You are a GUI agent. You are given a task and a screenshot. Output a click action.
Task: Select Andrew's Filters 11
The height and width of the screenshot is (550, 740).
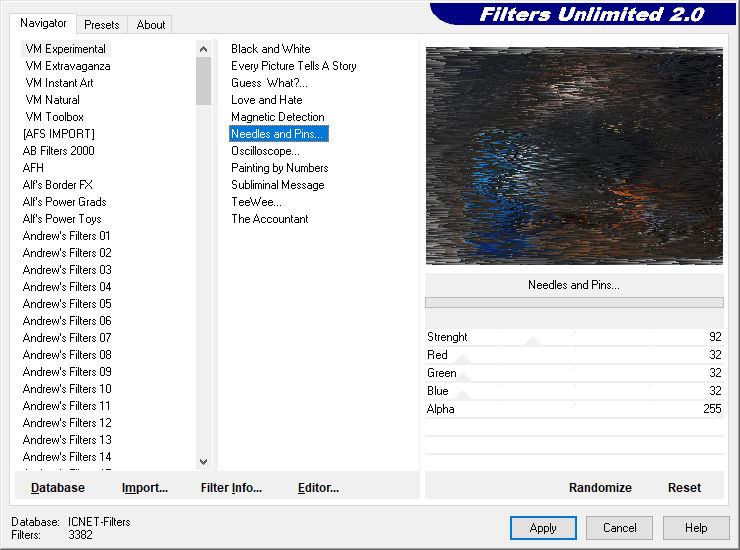click(x=67, y=406)
